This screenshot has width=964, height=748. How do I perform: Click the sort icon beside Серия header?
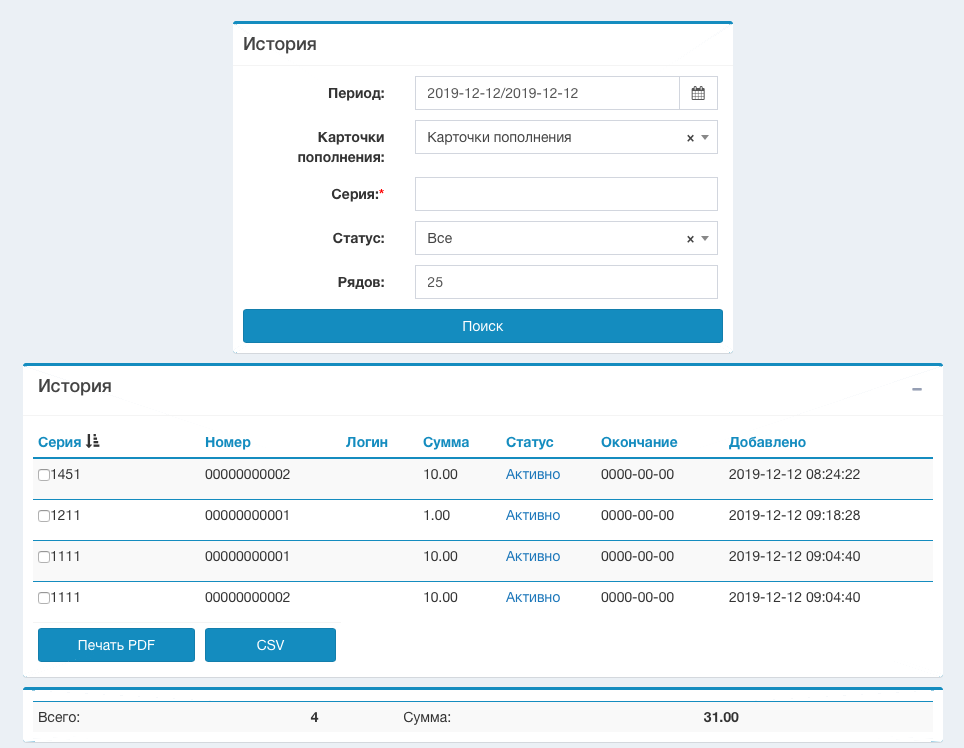point(93,441)
